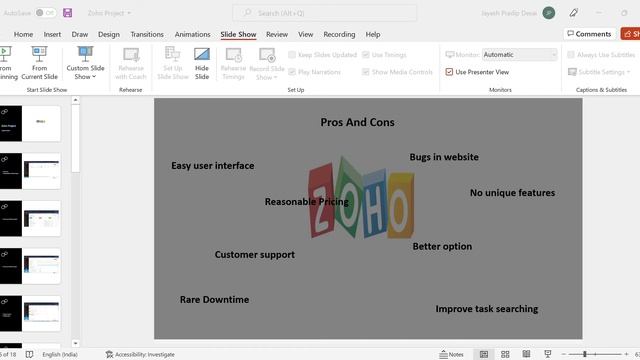Image resolution: width=640 pixels, height=360 pixels.
Task: Click Rehearse with Coach
Action: [131, 63]
